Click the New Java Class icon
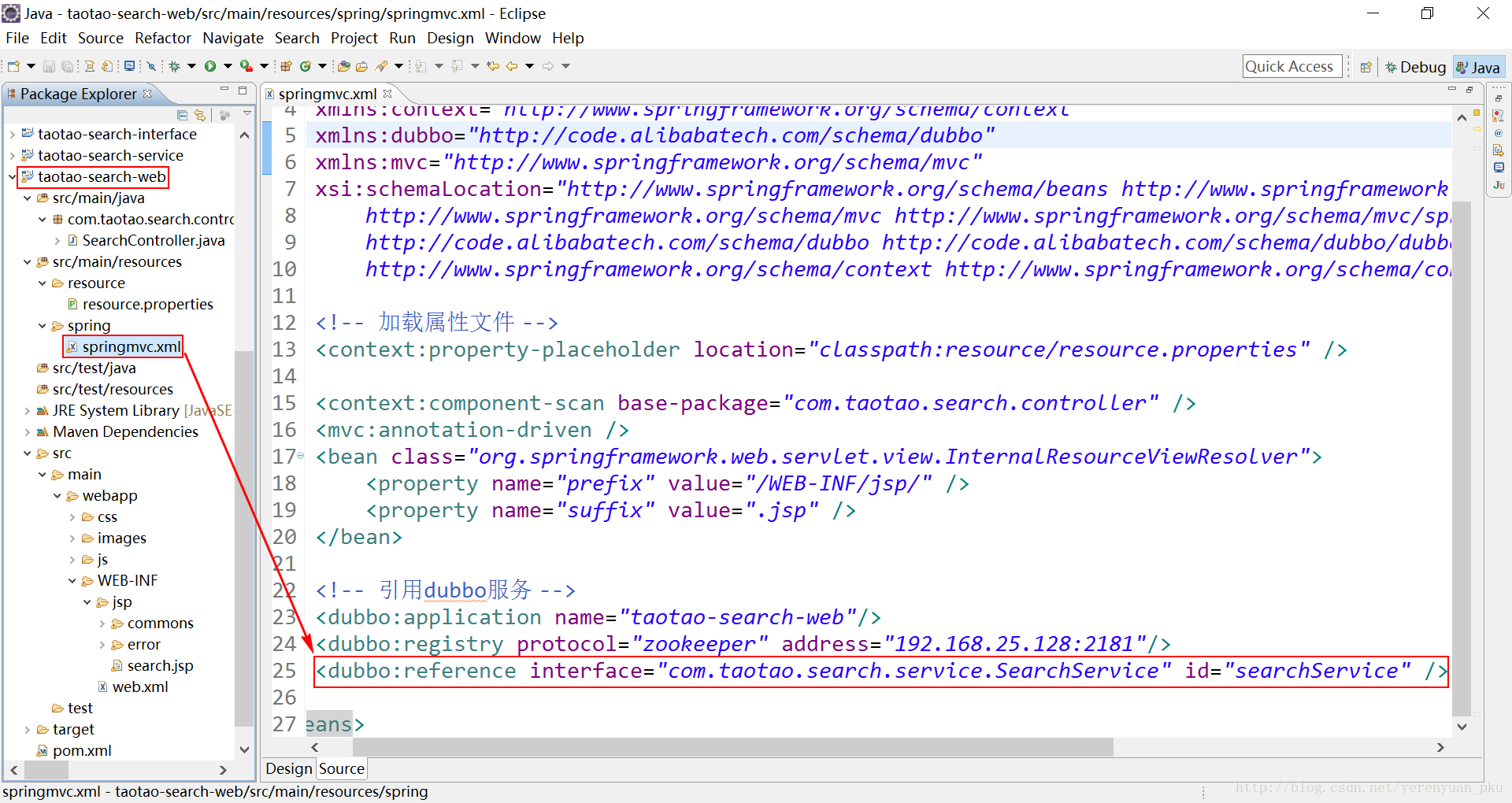Image resolution: width=1512 pixels, height=803 pixels. pyautogui.click(x=305, y=67)
